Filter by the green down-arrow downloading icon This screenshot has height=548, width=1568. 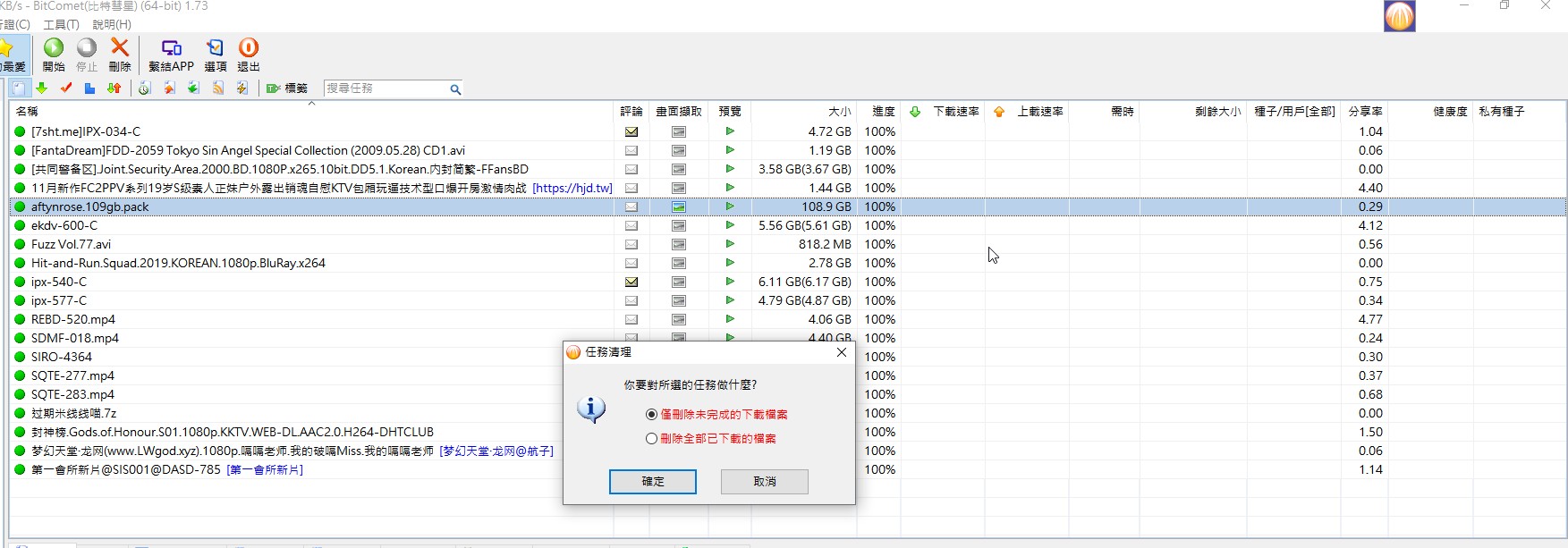pyautogui.click(x=42, y=89)
